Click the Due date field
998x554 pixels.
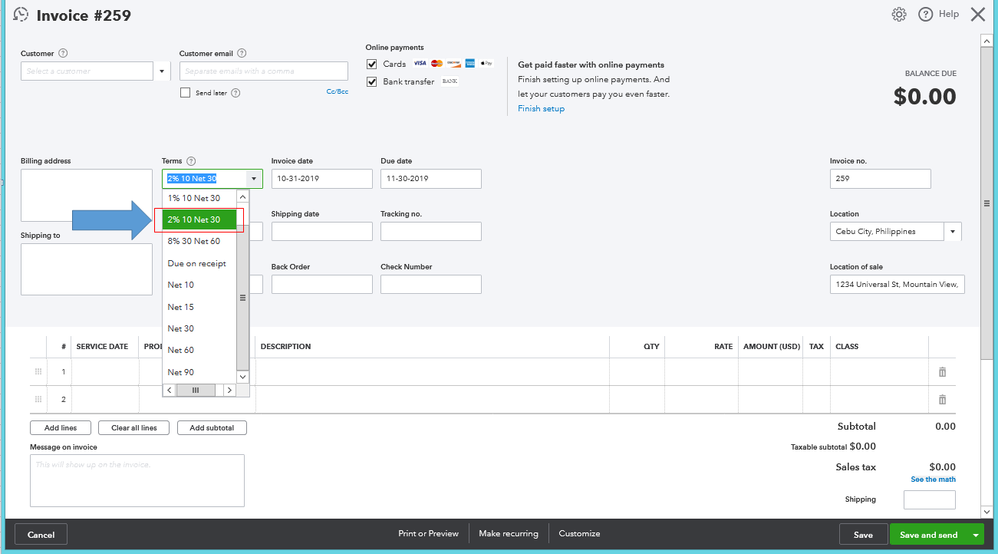[x=431, y=179]
